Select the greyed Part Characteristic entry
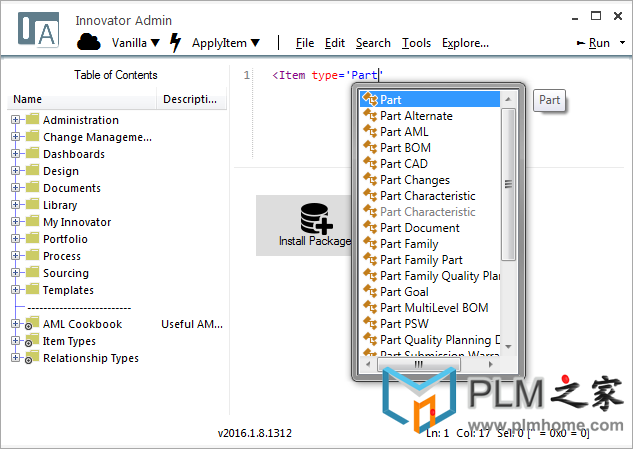Image resolution: width=633 pixels, height=449 pixels. (430, 212)
